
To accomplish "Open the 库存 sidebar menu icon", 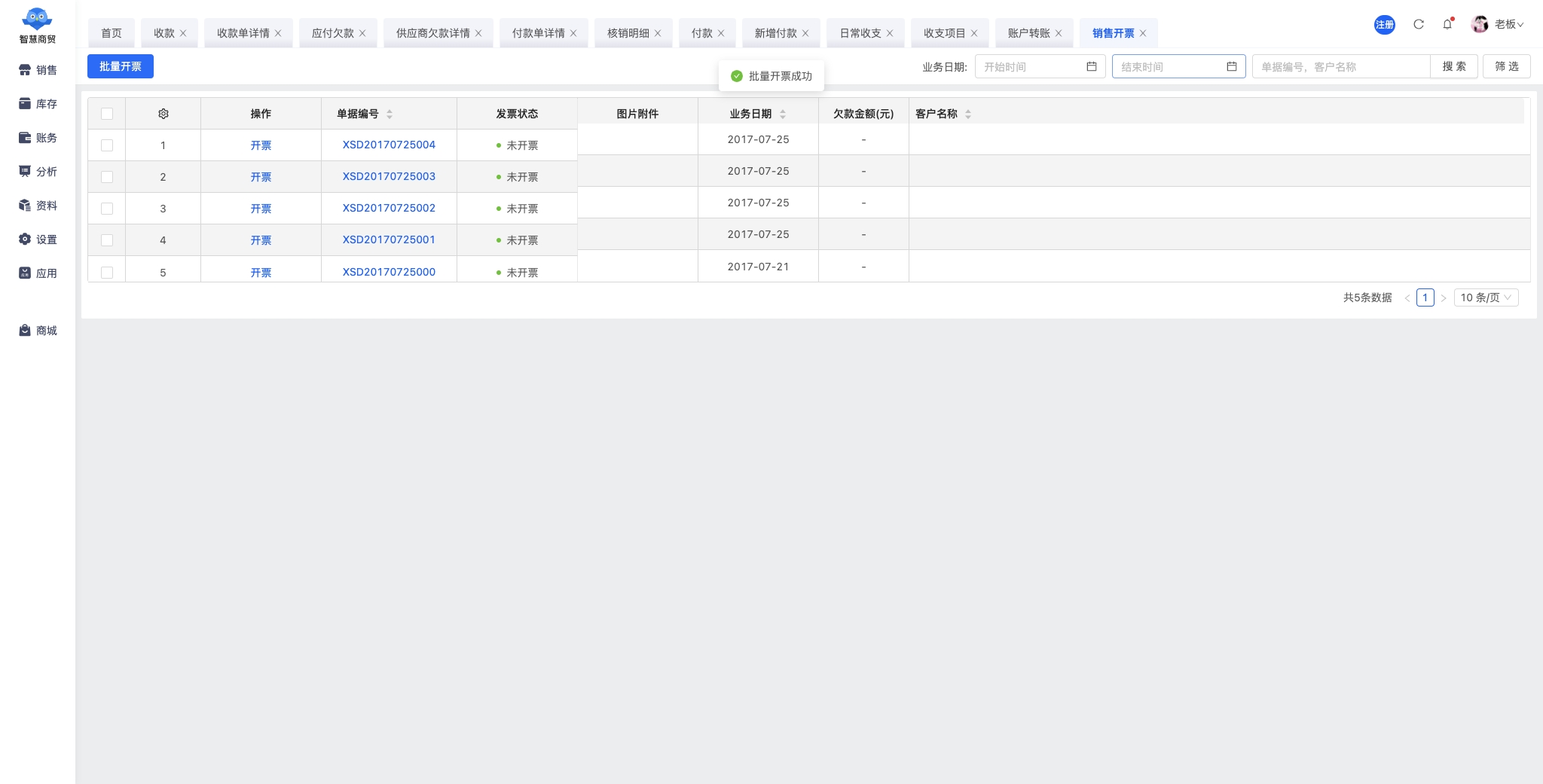I will point(25,104).
